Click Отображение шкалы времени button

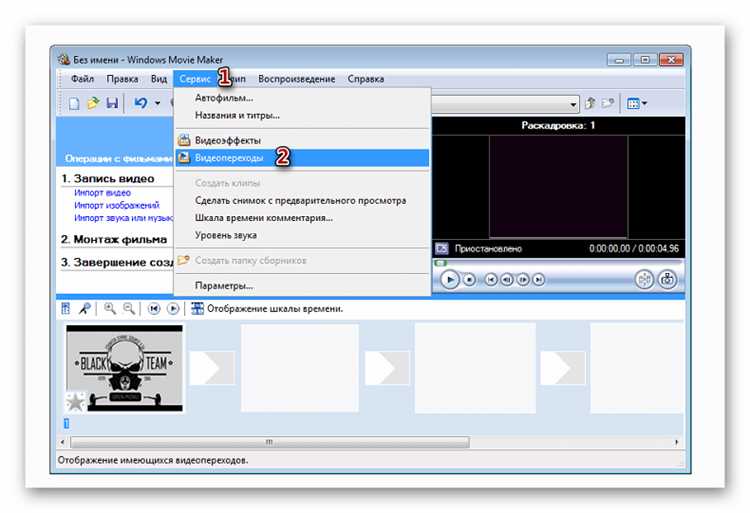point(267,309)
